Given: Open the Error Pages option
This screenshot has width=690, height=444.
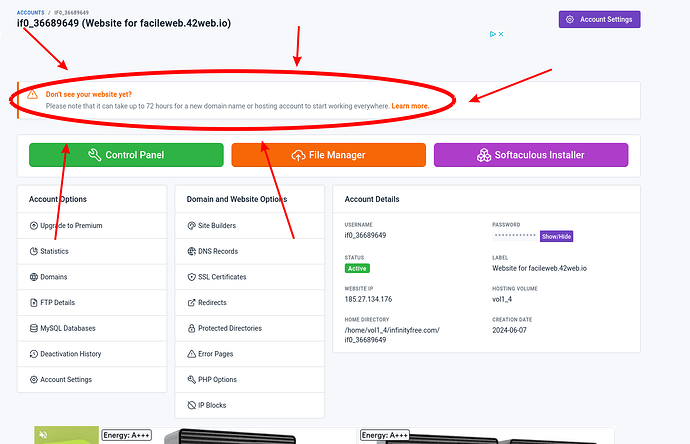Looking at the screenshot, I should (250, 354).
